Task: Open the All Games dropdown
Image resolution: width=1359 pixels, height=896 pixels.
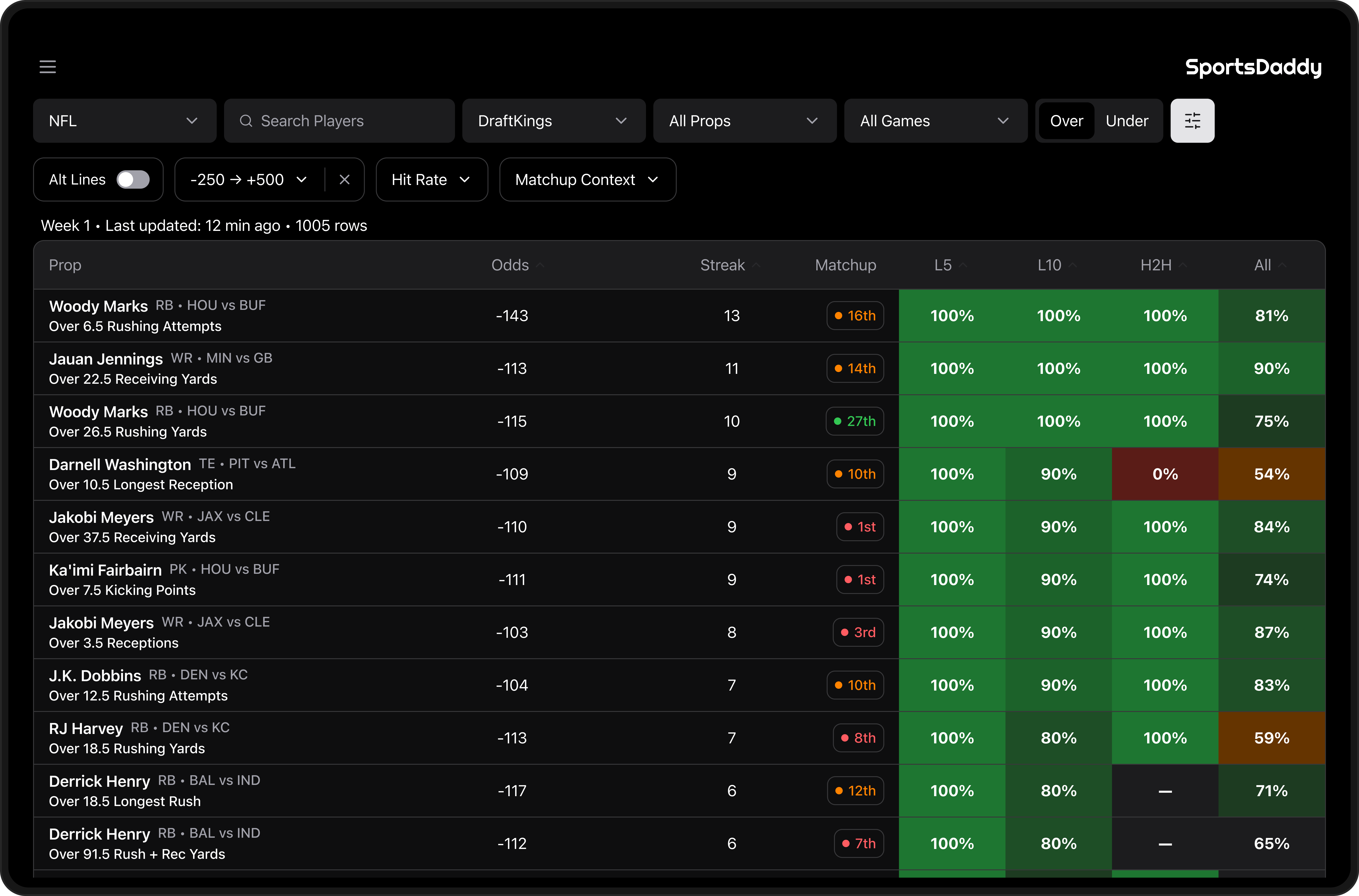Action: [935, 120]
